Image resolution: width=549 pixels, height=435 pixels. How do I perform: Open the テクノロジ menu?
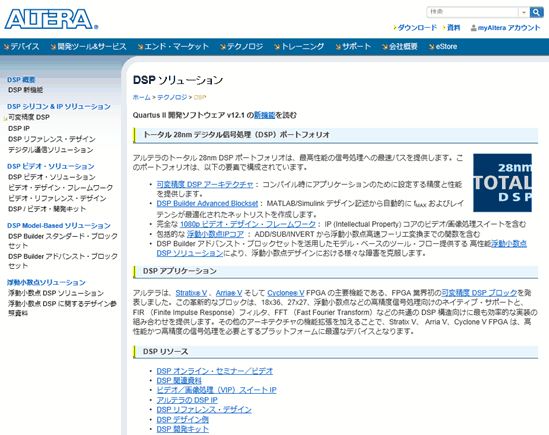244,47
